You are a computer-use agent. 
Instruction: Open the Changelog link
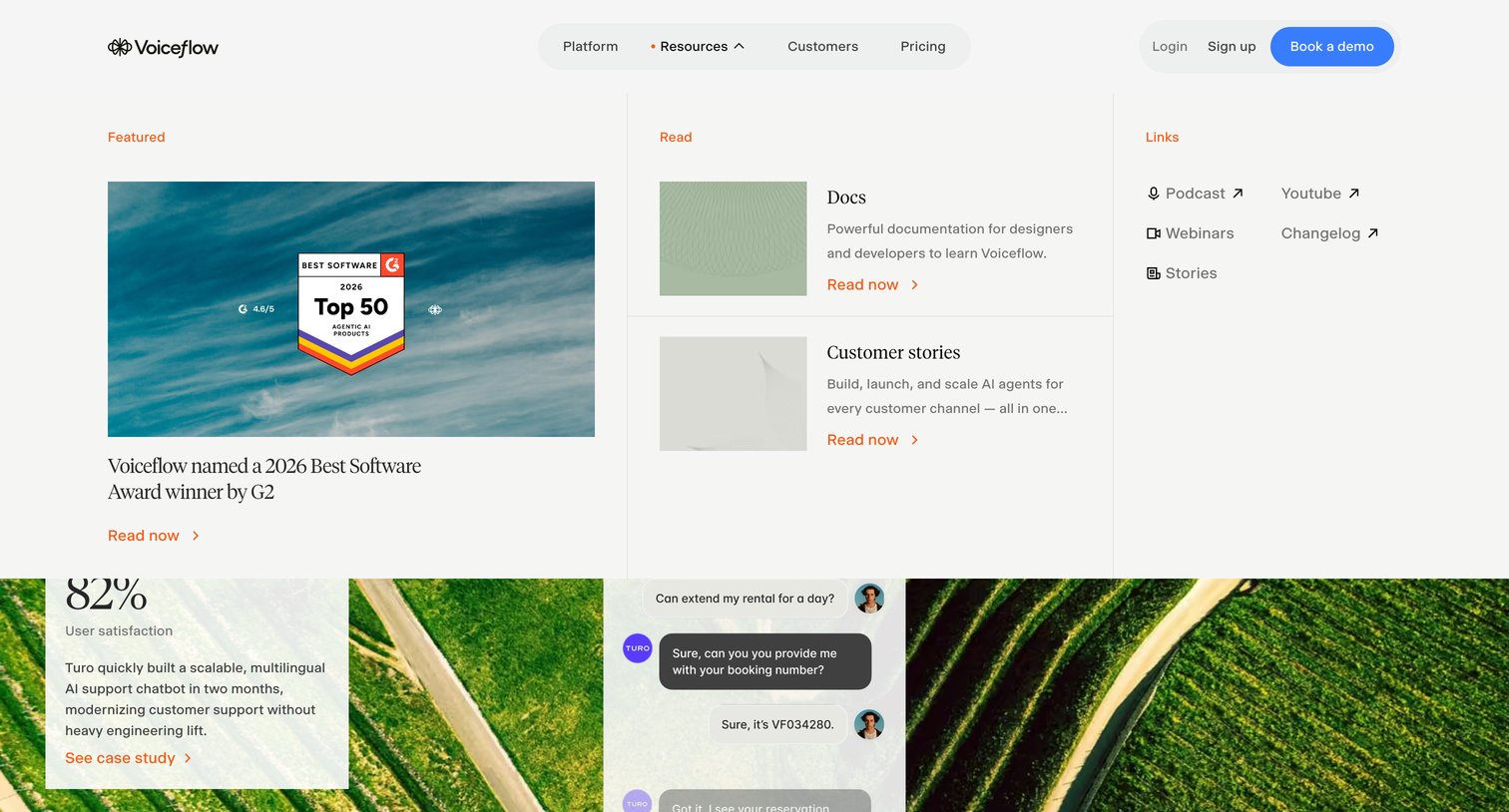1320,233
